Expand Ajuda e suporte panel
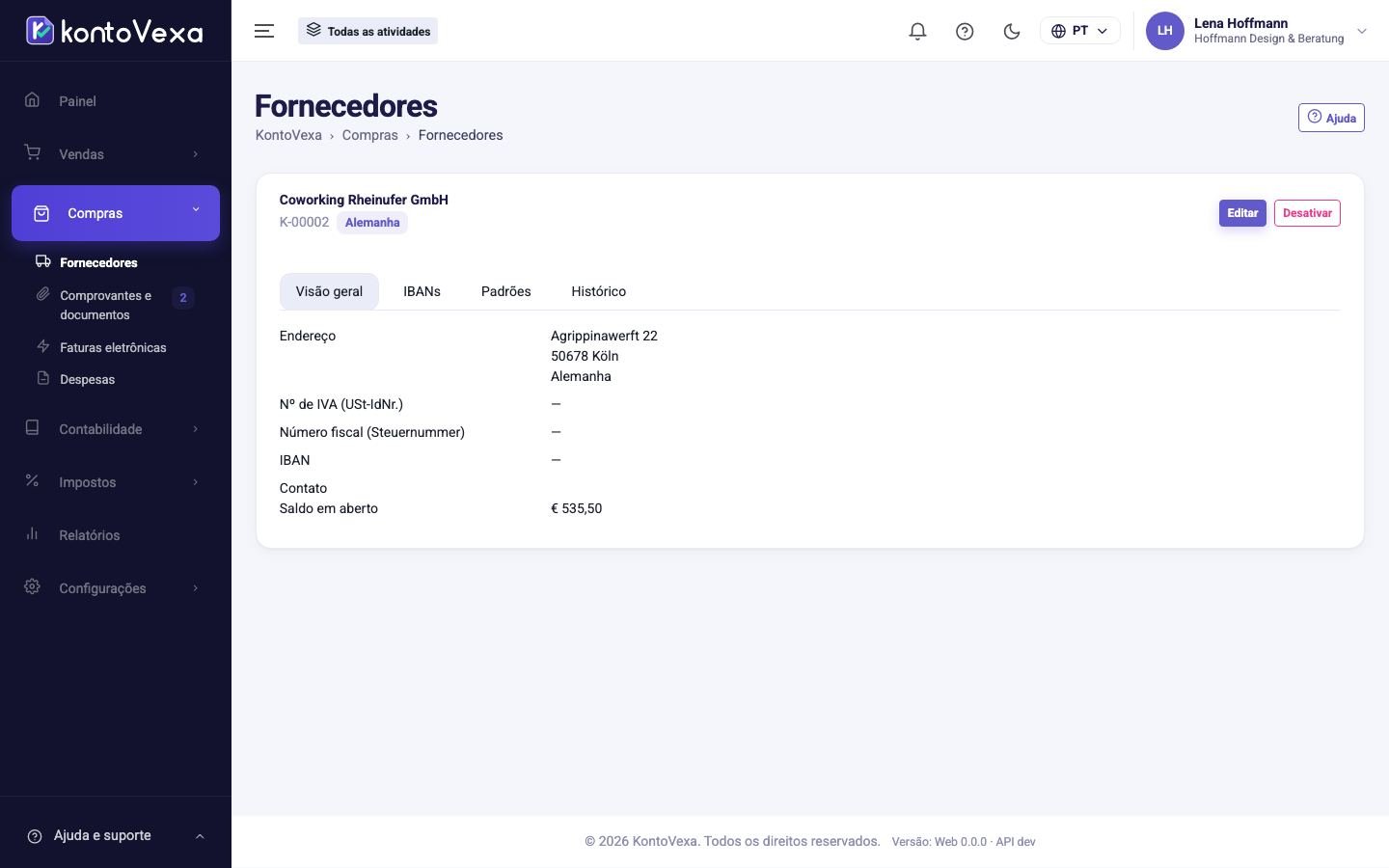The image size is (1389, 868). [116, 836]
